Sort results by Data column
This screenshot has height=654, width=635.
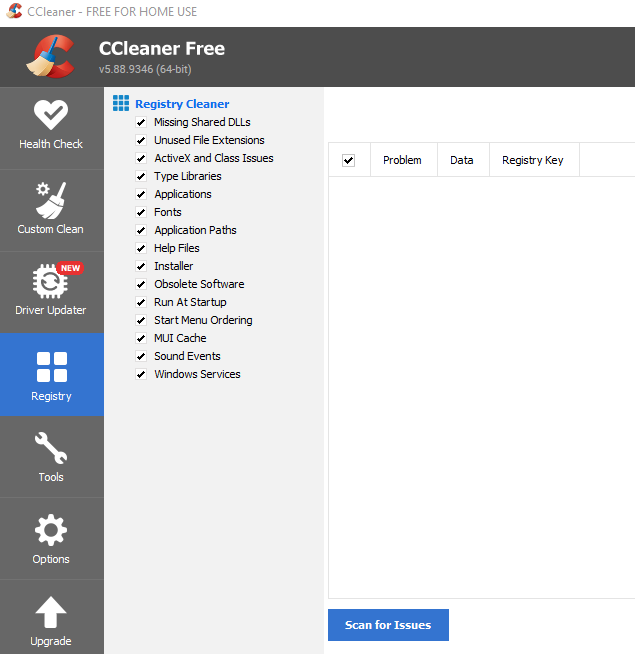pos(463,160)
